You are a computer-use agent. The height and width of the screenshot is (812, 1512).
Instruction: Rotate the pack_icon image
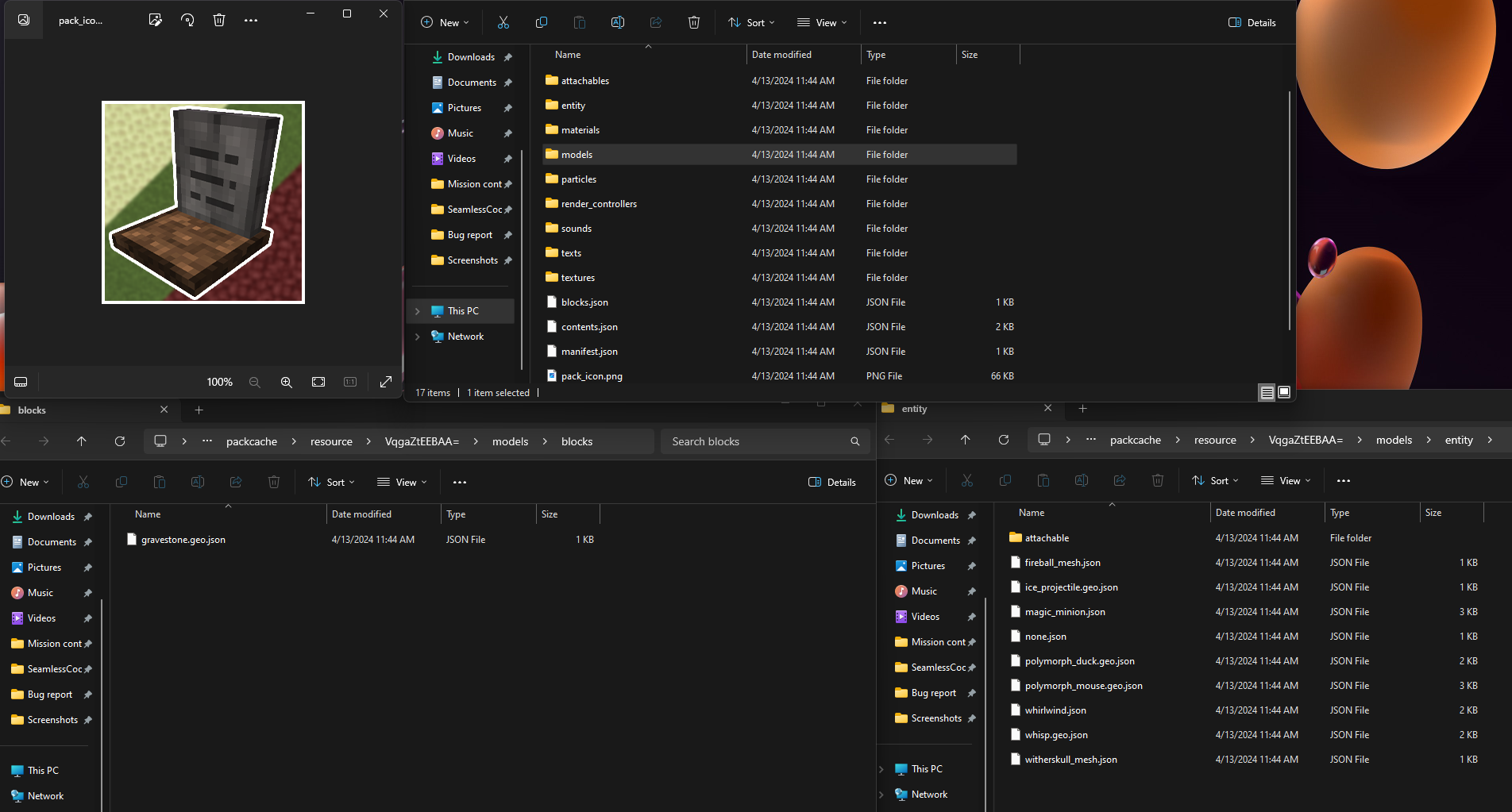[187, 20]
